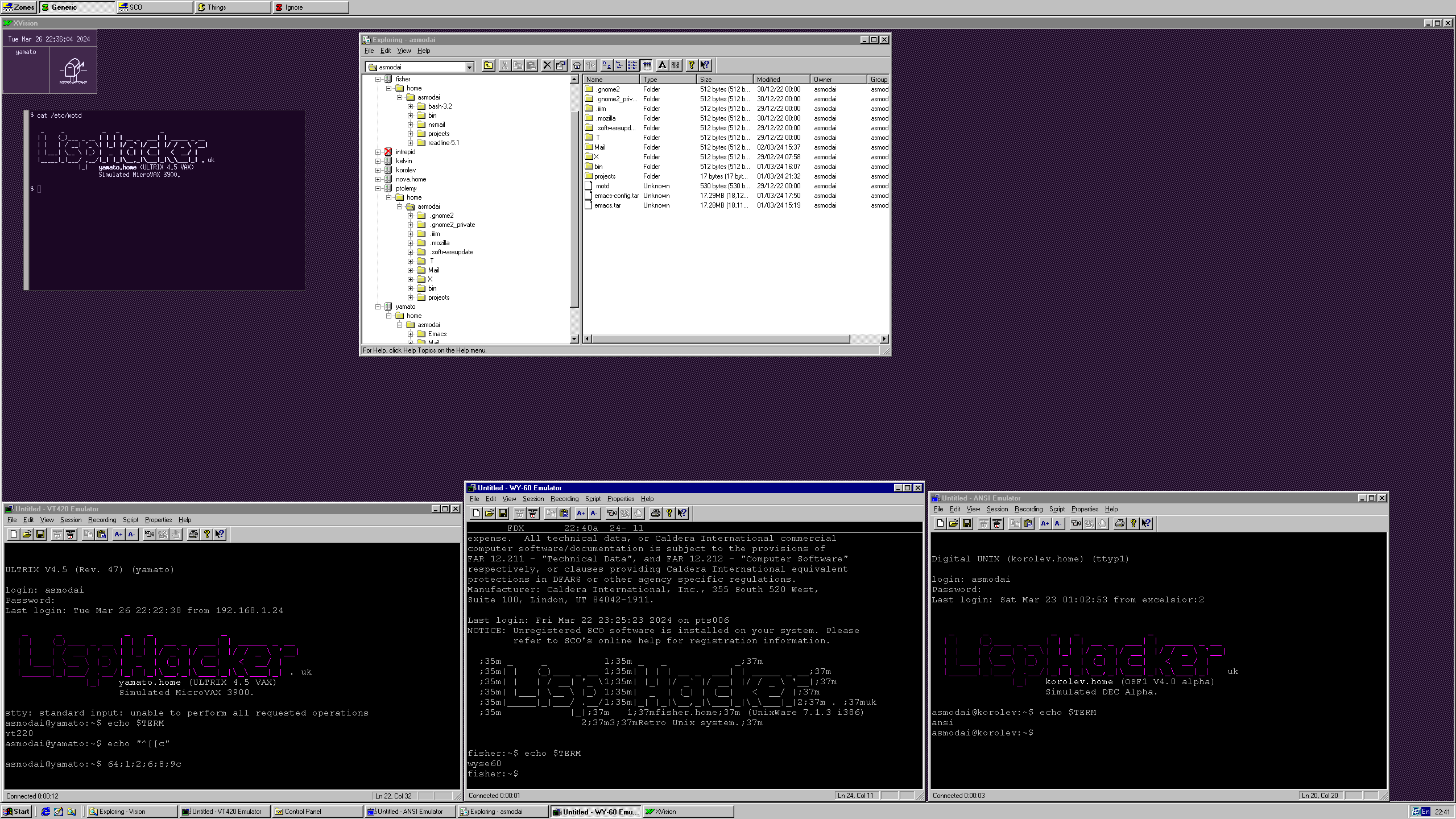
Task: Click Save diskette icon in WY-60 Emulator toolbar
Action: pyautogui.click(x=503, y=513)
